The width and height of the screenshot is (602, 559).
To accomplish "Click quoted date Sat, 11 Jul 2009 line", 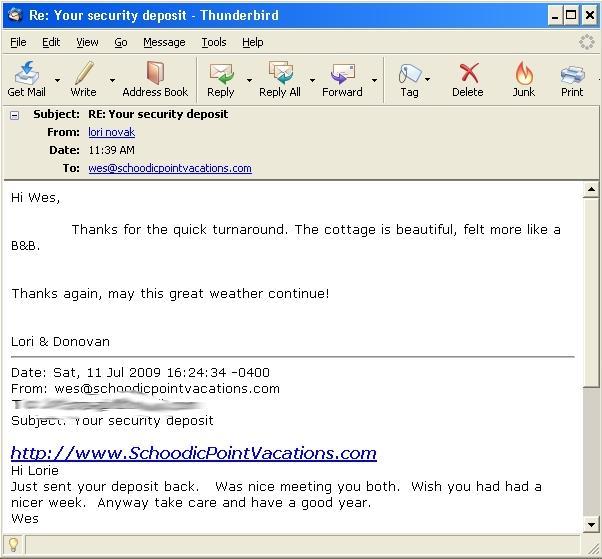I will (140, 372).
